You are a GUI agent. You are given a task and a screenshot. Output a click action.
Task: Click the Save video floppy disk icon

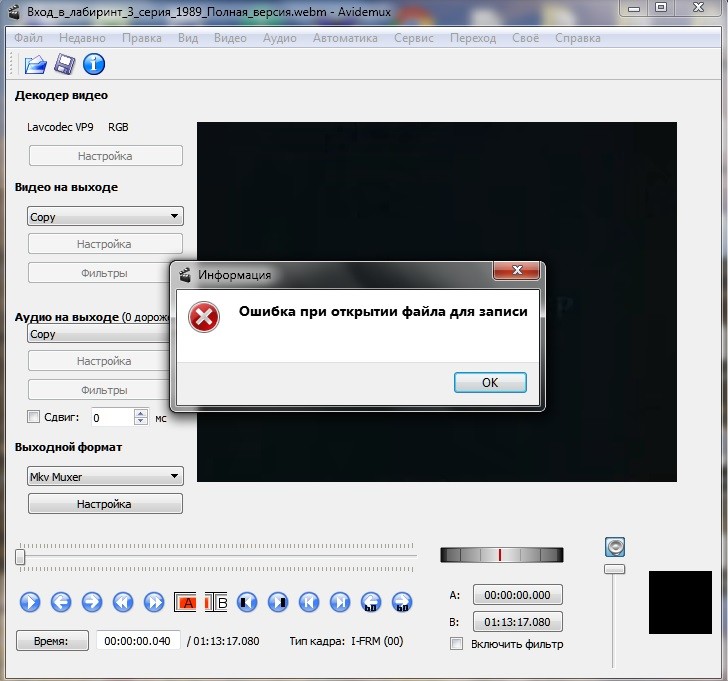(x=65, y=65)
